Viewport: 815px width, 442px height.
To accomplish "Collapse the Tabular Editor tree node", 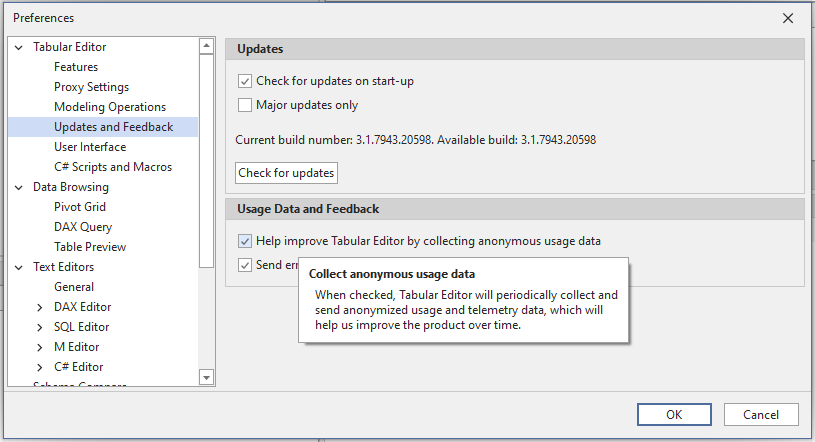I will [19, 47].
